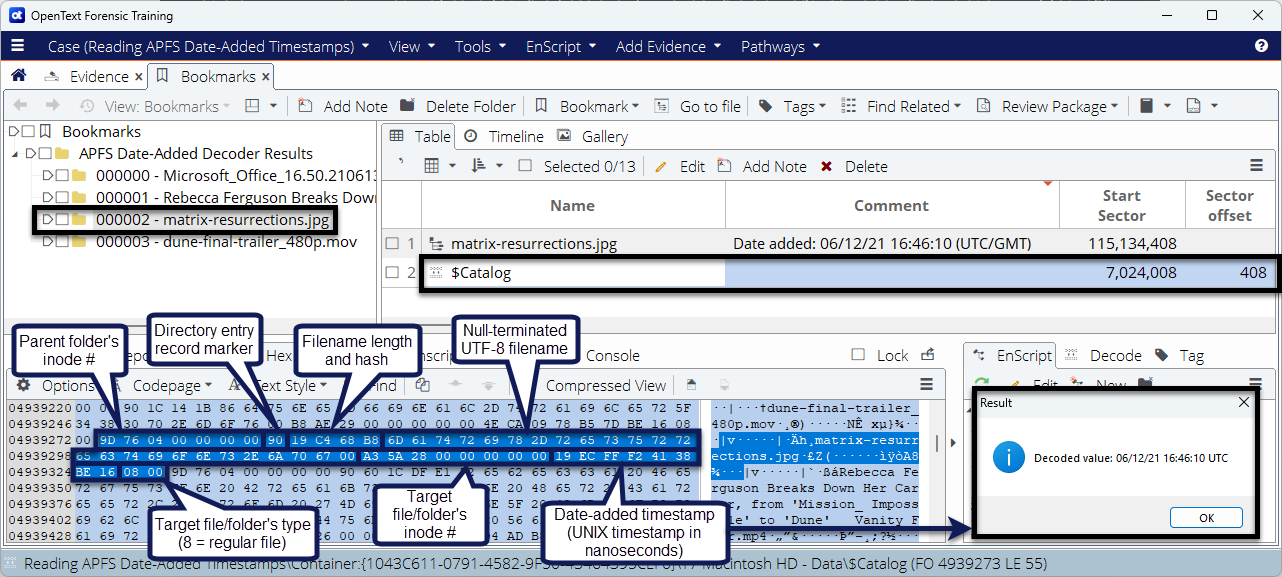
Task: Switch to the Gallery view tab
Action: click(x=592, y=136)
